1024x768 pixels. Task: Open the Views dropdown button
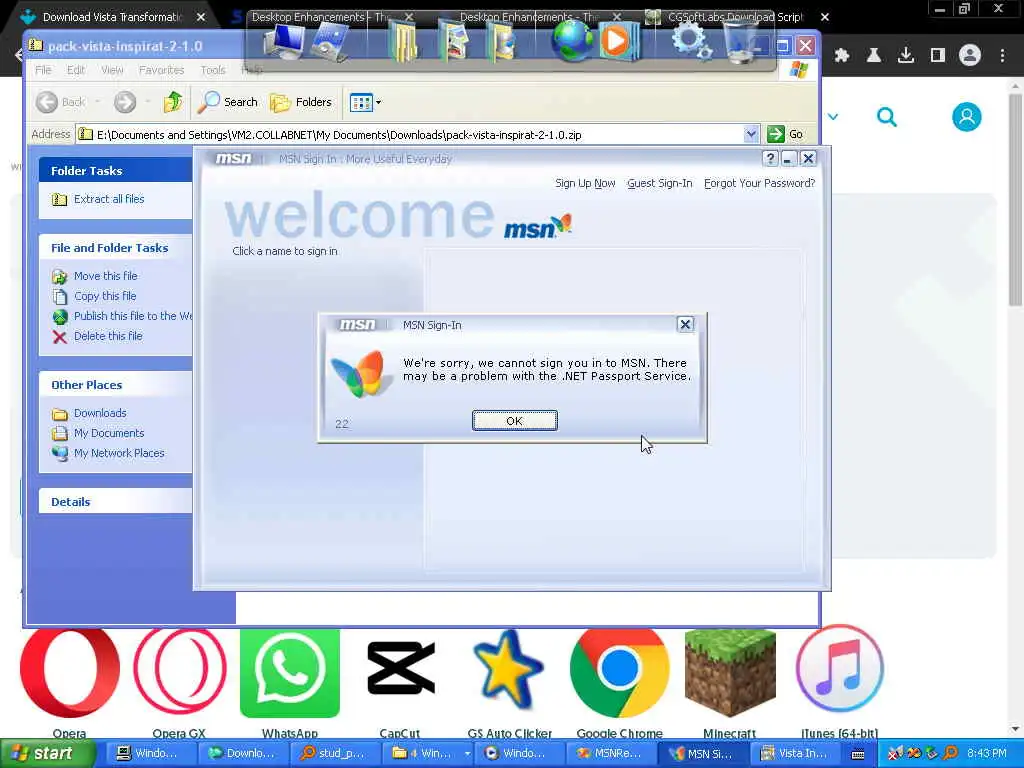click(x=365, y=102)
